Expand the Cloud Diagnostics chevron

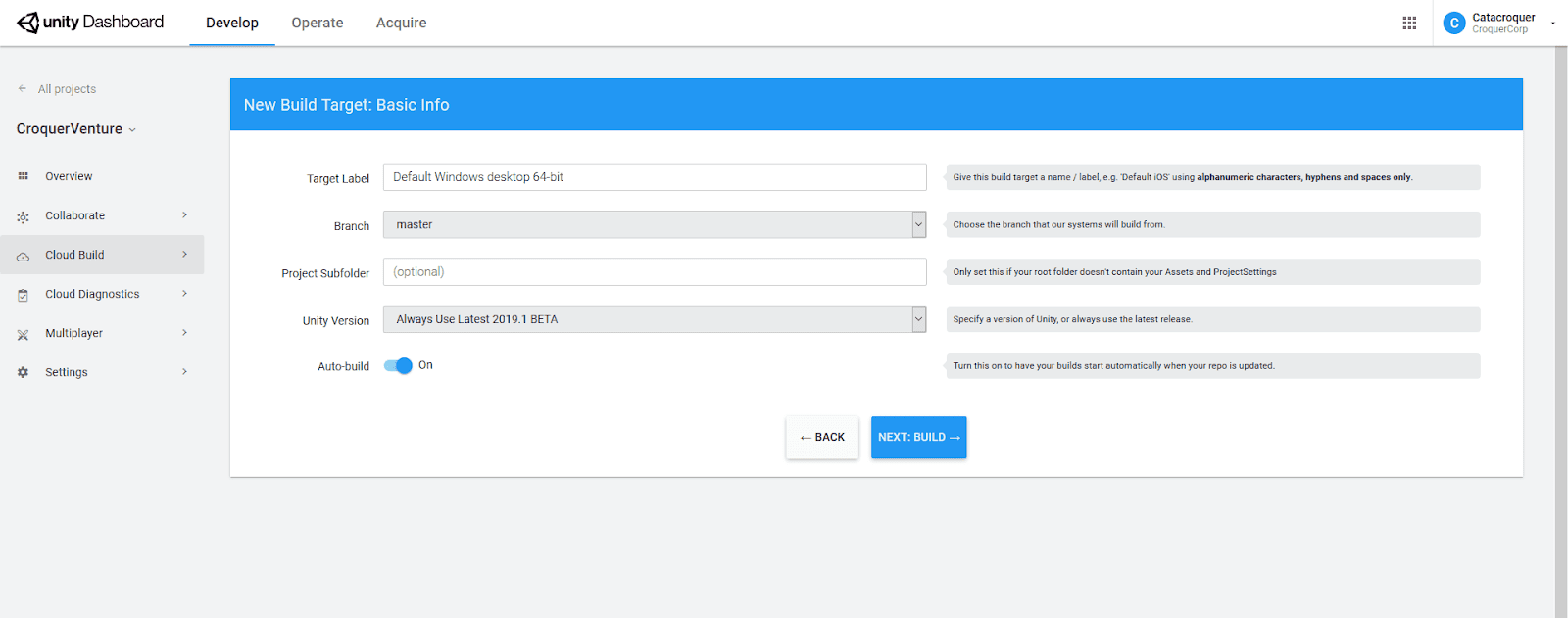pos(184,294)
